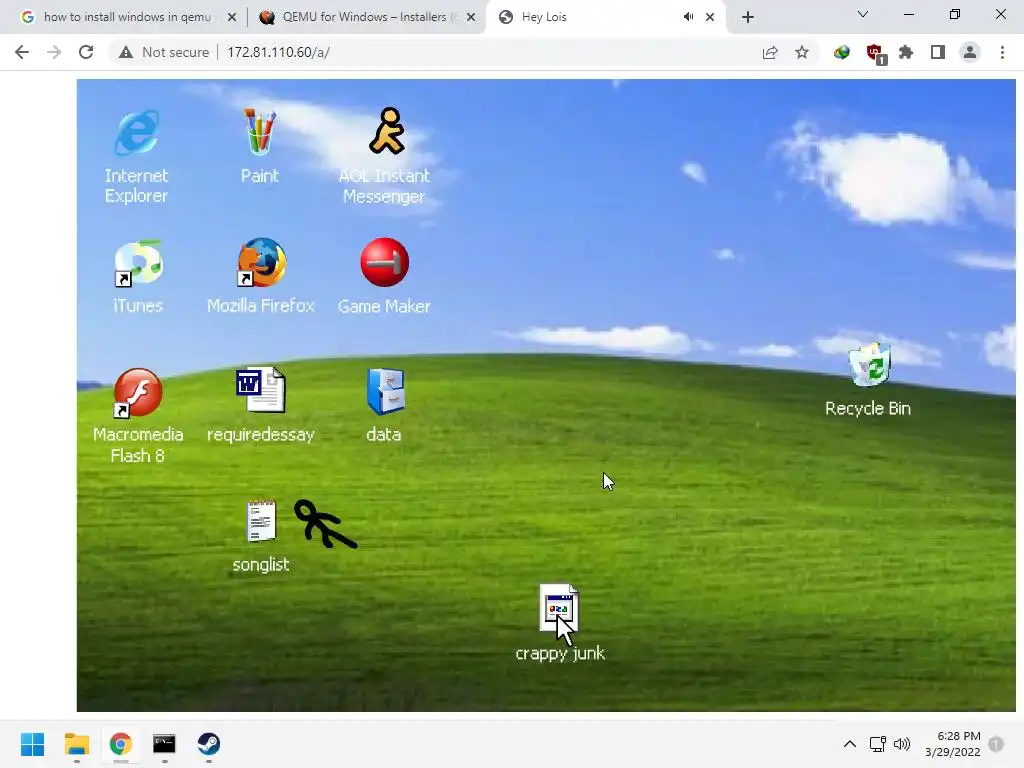1024x768 pixels.
Task: Open the uBlock Origin shield extension
Action: [x=874, y=54]
